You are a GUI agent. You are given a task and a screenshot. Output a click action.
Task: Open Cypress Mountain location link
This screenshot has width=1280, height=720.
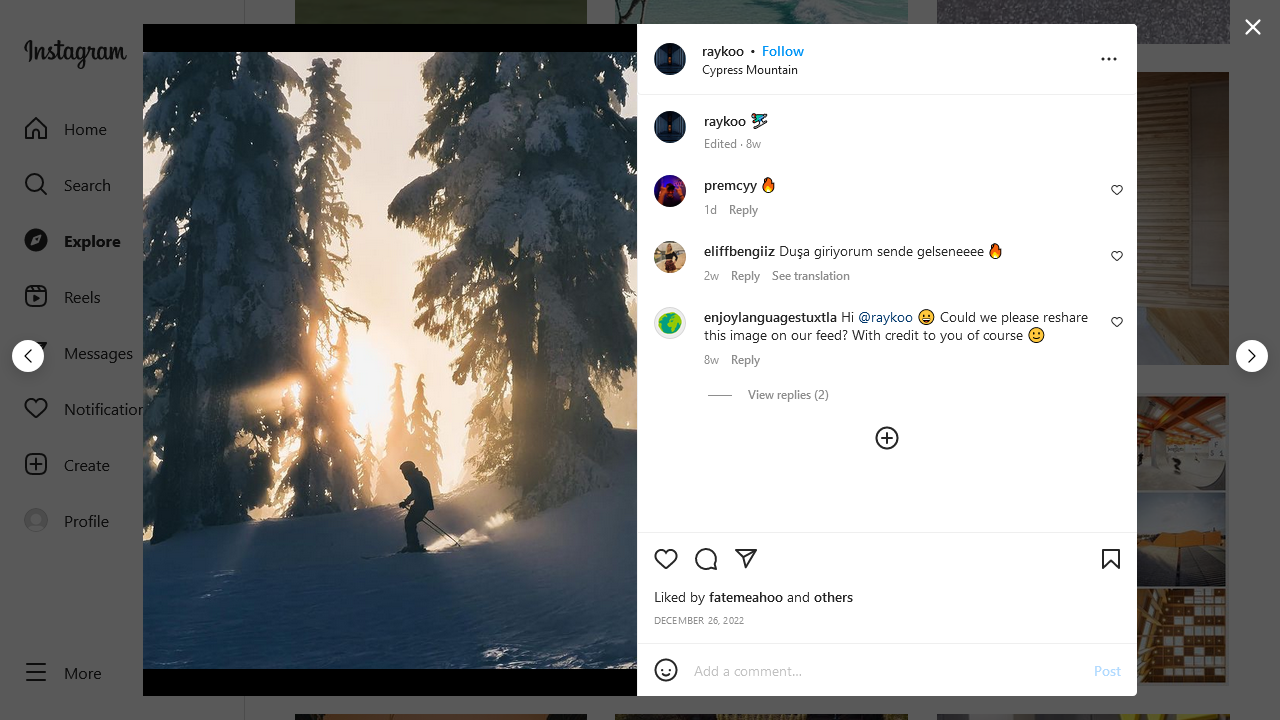pos(750,70)
